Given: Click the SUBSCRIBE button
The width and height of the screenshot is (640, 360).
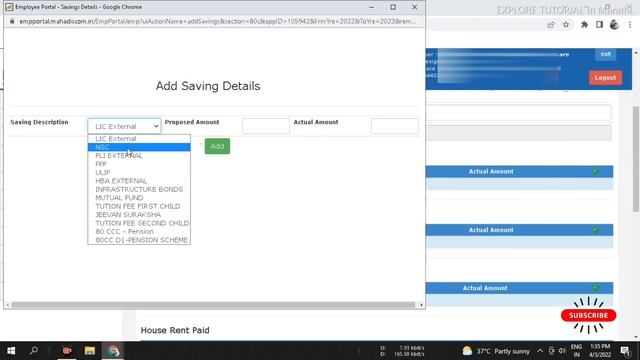Looking at the screenshot, I should coord(589,316).
